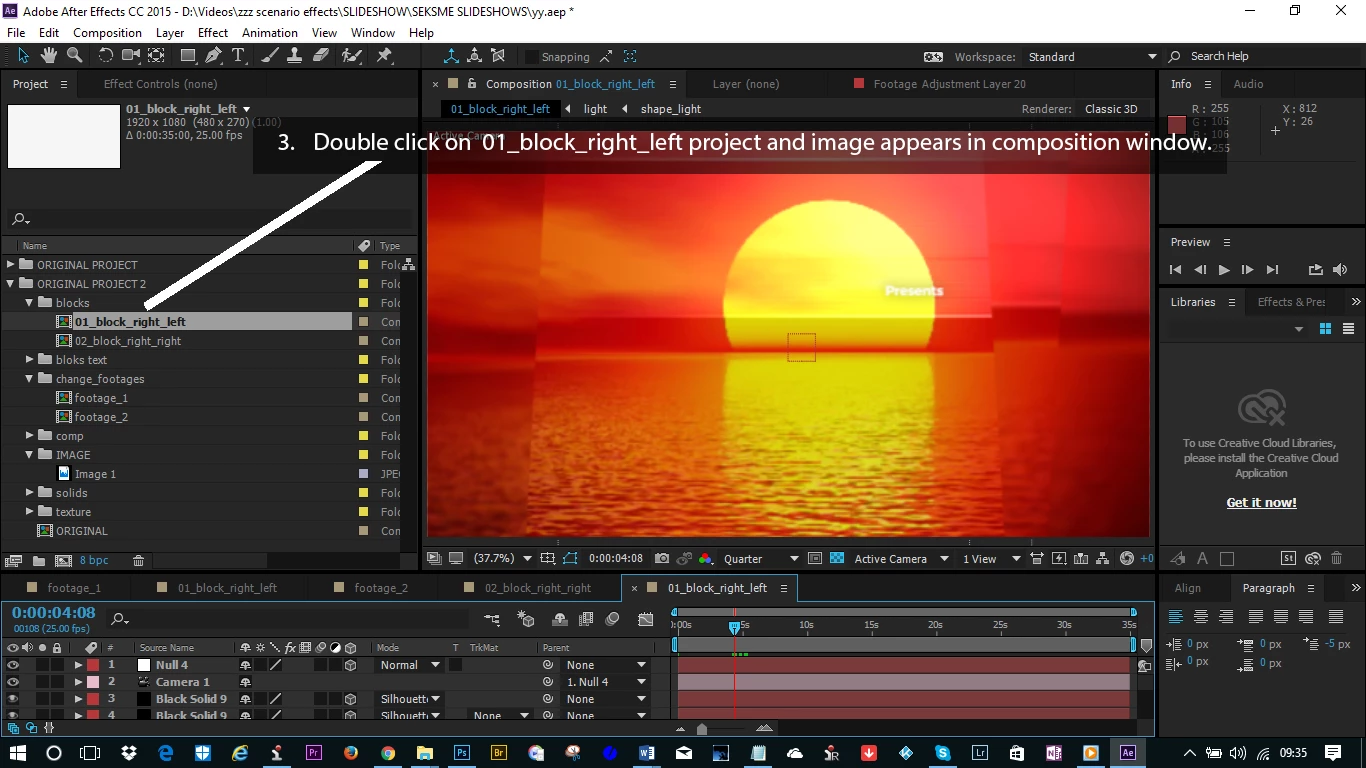Click current time 0:00:04:08 display
The height and width of the screenshot is (768, 1366).
(54, 613)
